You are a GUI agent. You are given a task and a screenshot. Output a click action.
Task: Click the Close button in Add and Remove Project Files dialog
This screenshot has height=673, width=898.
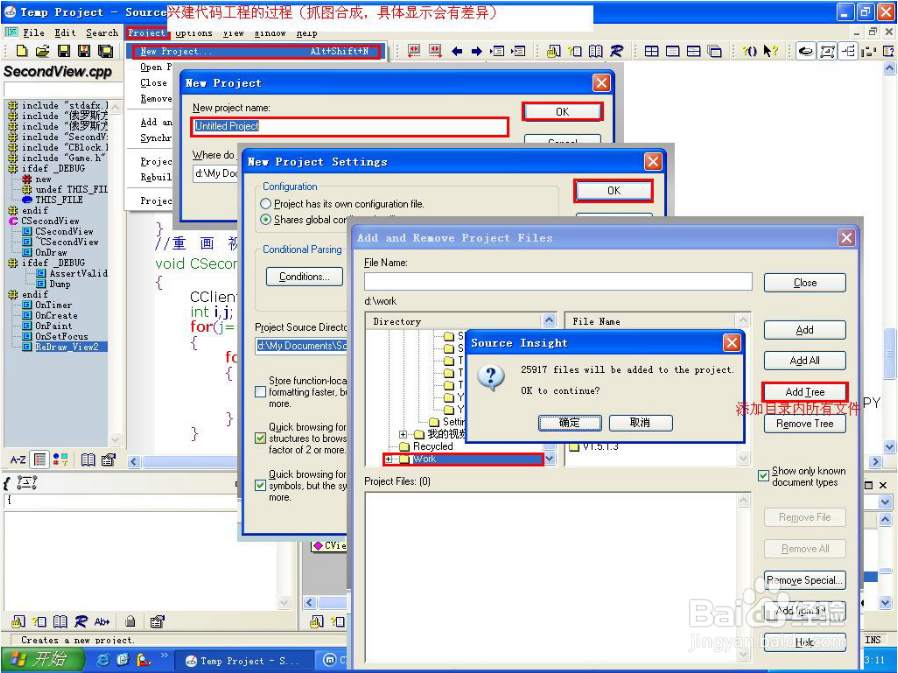click(x=805, y=282)
